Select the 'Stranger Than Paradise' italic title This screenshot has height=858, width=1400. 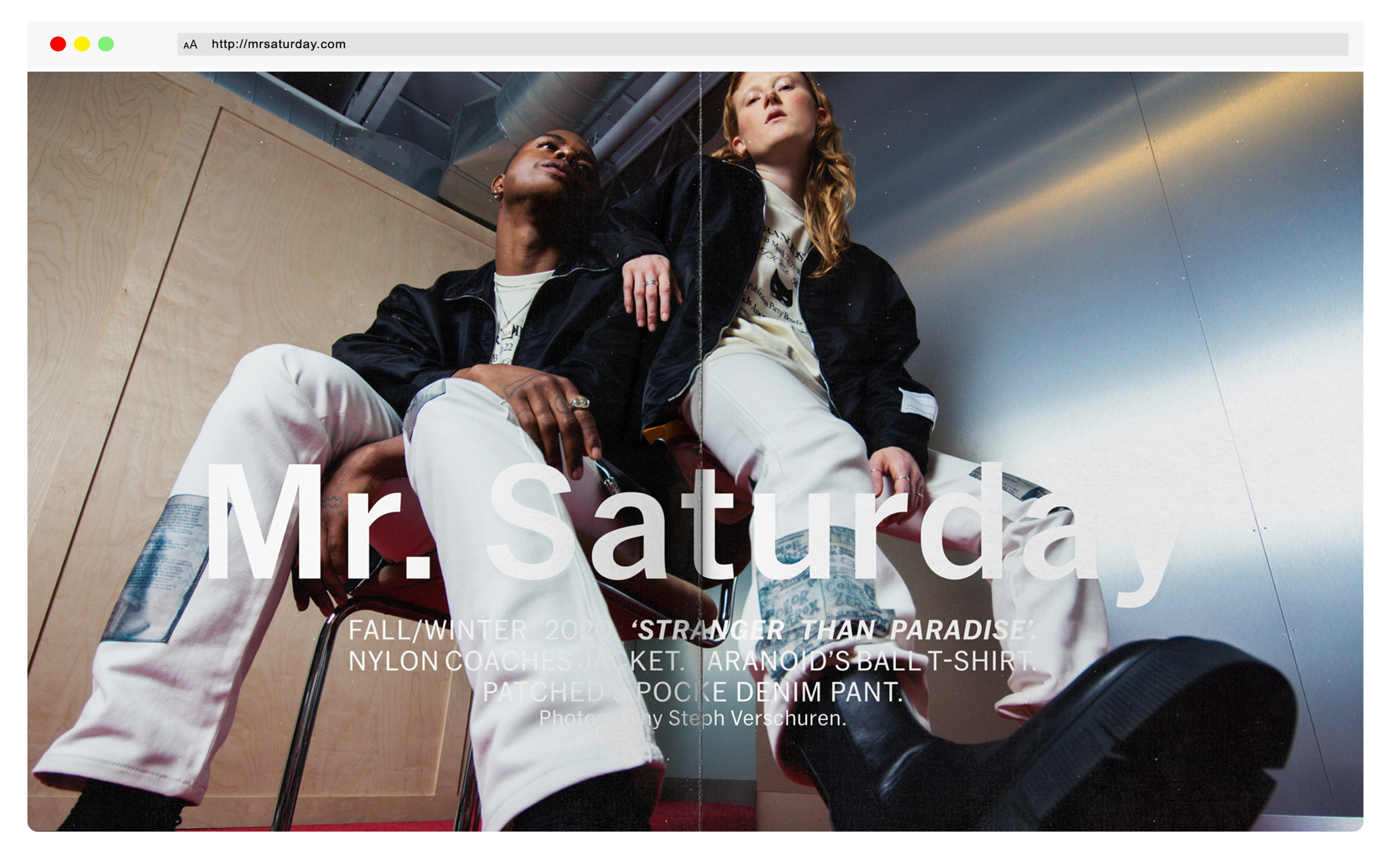[833, 630]
